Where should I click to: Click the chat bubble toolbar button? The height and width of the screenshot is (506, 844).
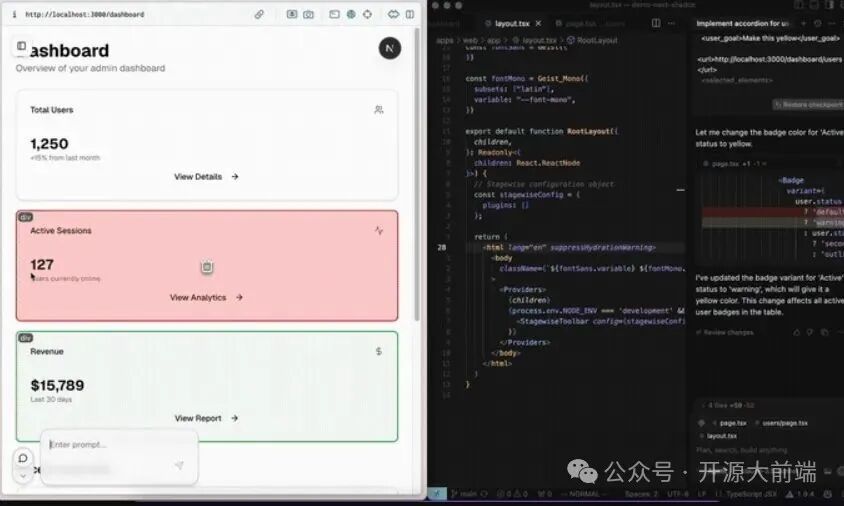(x=23, y=458)
